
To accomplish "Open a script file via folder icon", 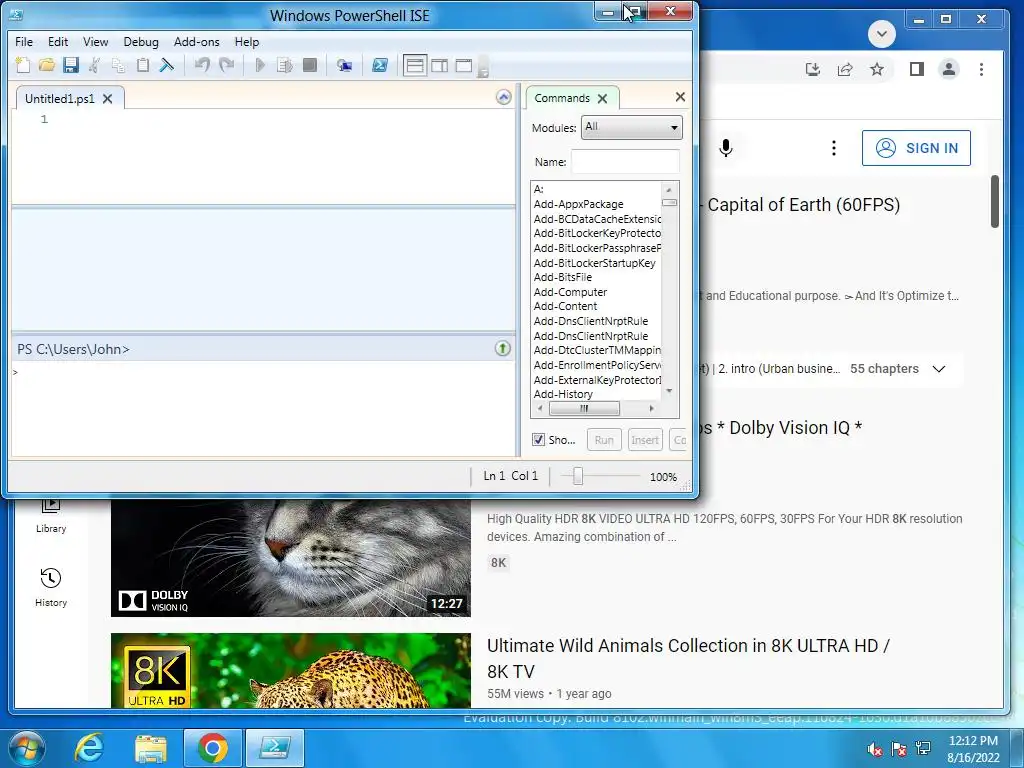I will 47,65.
